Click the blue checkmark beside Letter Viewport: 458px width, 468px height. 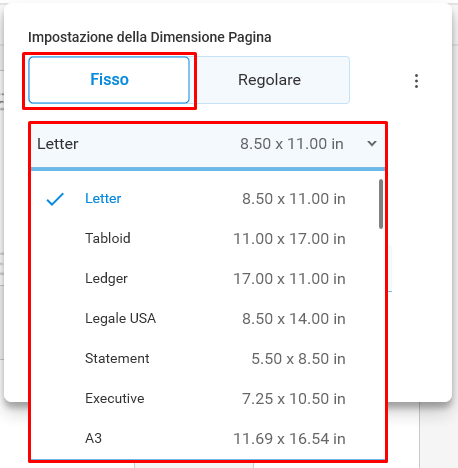point(55,199)
